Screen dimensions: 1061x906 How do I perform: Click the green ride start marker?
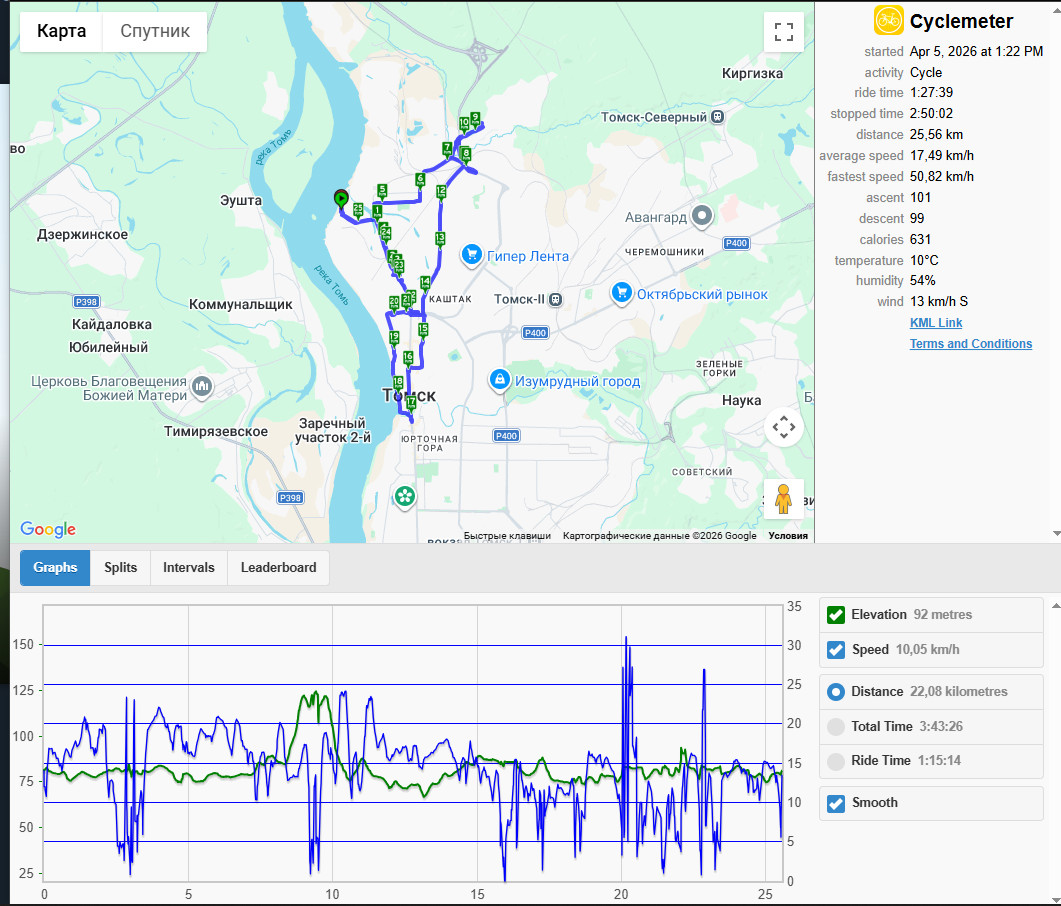[341, 199]
